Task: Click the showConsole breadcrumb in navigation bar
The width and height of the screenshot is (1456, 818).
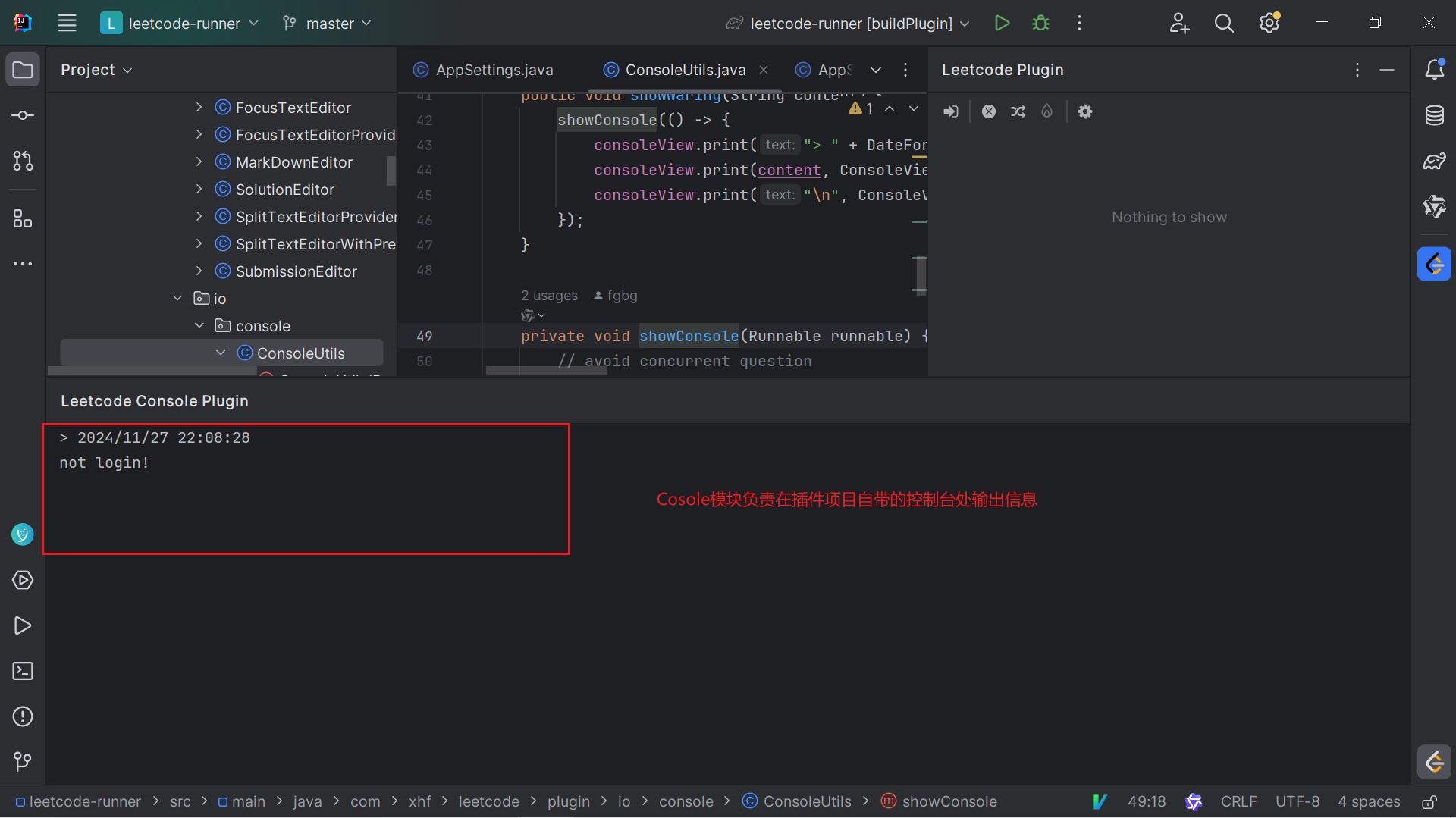Action: point(940,802)
